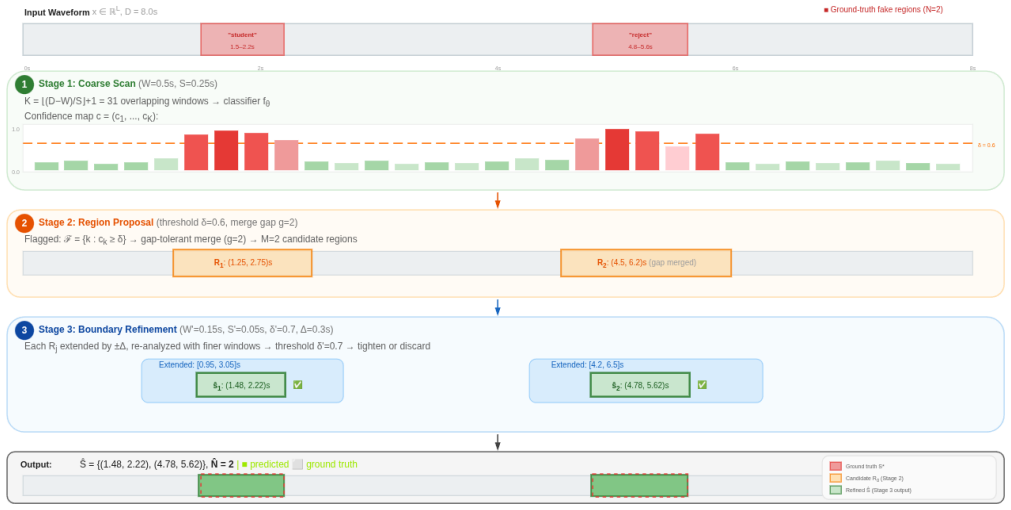Click the second predicted green output region
The image size is (1011, 510).
tap(640, 485)
